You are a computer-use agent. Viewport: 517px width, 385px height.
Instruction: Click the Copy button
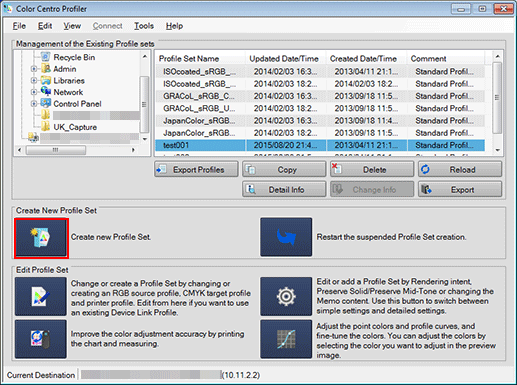coord(284,169)
